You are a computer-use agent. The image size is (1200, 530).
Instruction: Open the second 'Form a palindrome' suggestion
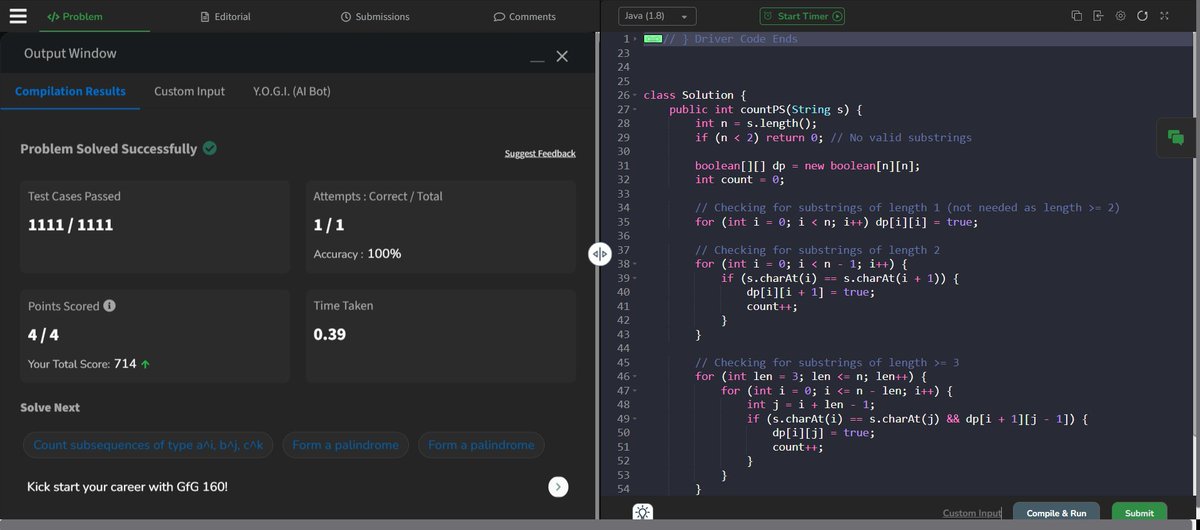pyautogui.click(x=481, y=445)
